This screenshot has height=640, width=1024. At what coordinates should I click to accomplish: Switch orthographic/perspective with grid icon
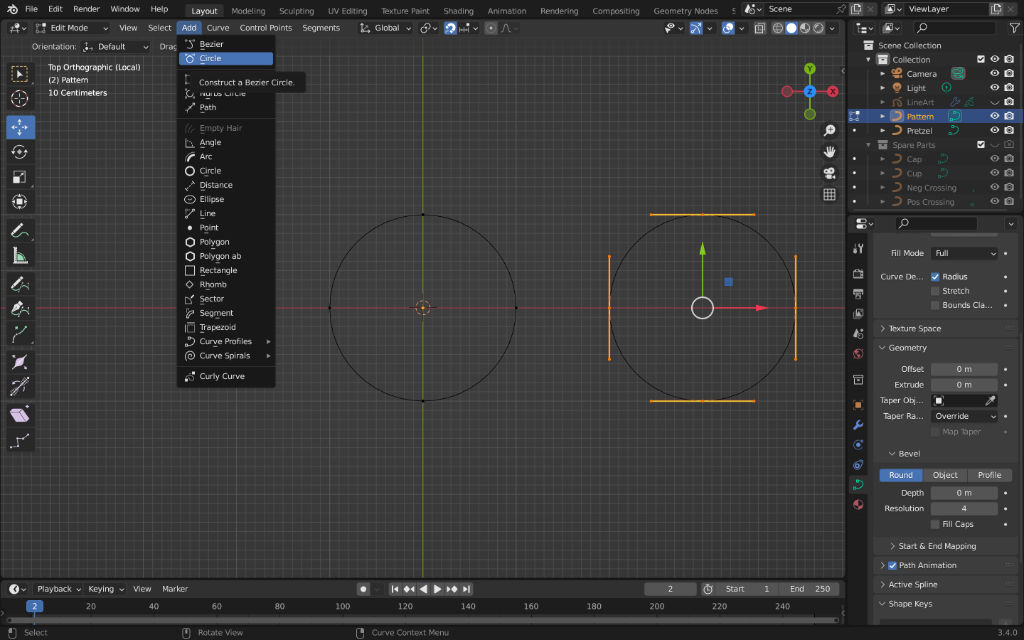pyautogui.click(x=829, y=194)
